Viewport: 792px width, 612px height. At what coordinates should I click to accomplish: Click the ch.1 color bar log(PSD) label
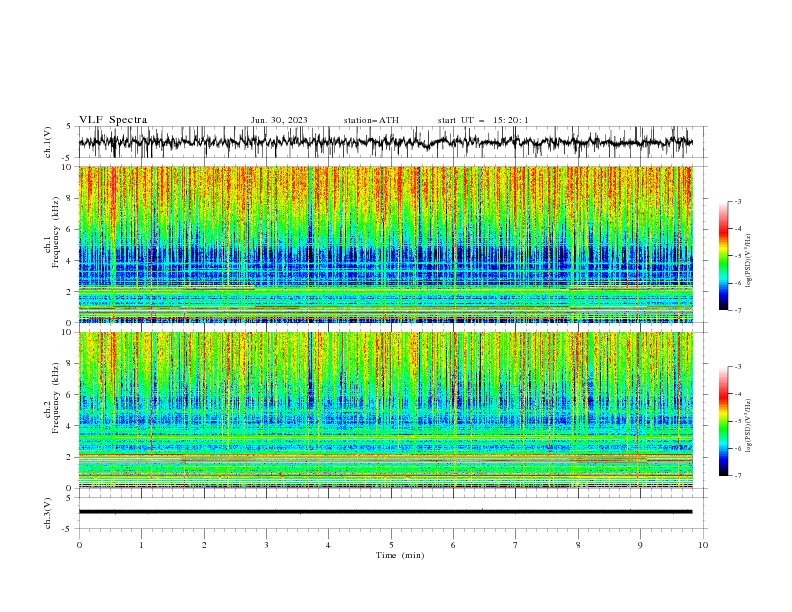[748, 261]
